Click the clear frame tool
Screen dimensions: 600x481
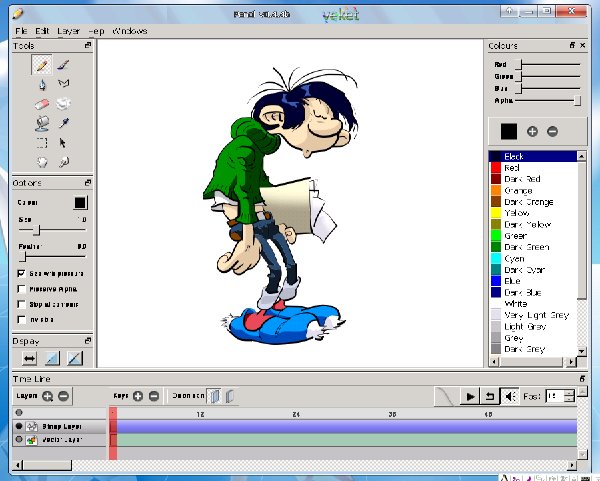pyautogui.click(x=64, y=103)
